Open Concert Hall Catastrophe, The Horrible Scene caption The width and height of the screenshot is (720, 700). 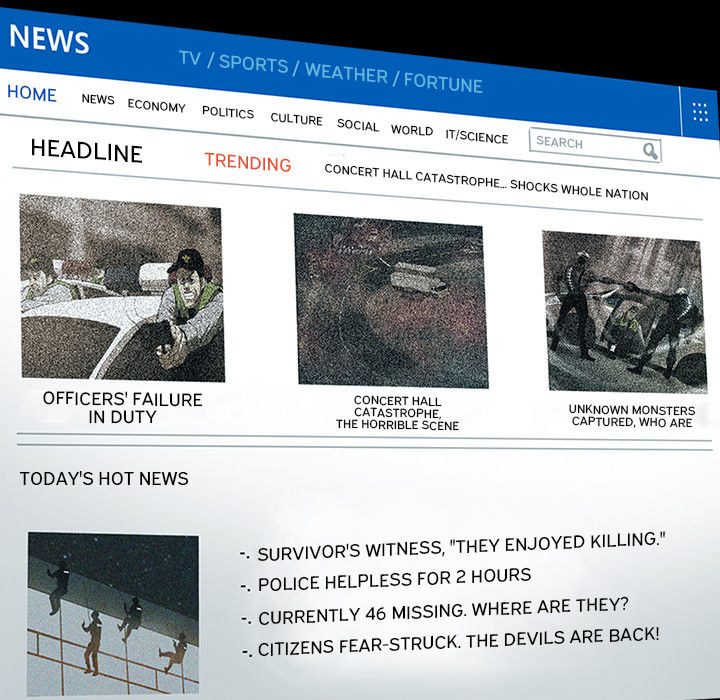pos(397,413)
